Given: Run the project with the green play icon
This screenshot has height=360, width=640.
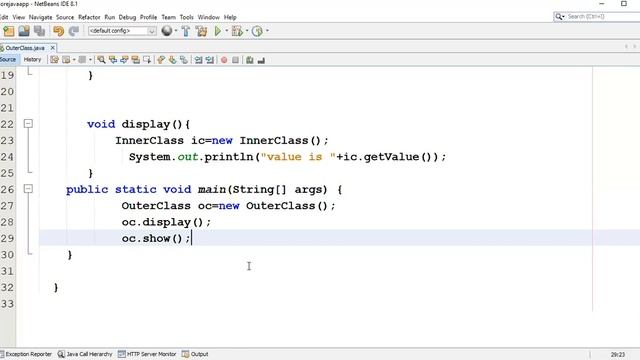Looking at the screenshot, I should (x=218, y=31).
